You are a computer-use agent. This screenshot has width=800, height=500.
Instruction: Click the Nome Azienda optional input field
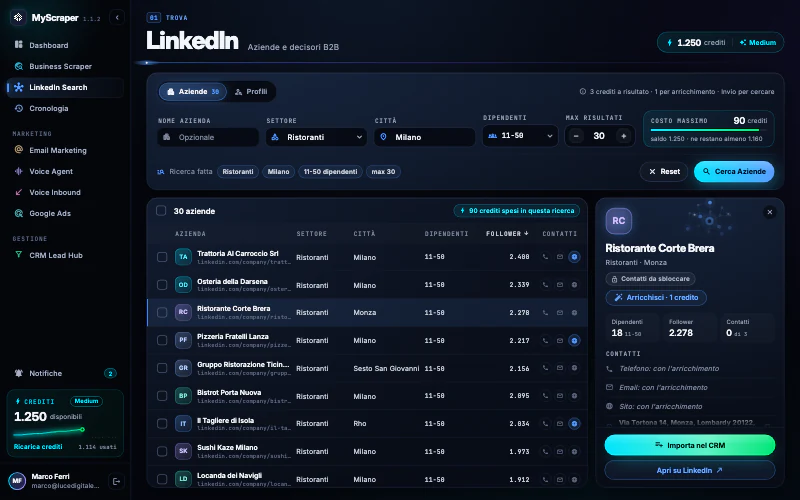click(208, 137)
